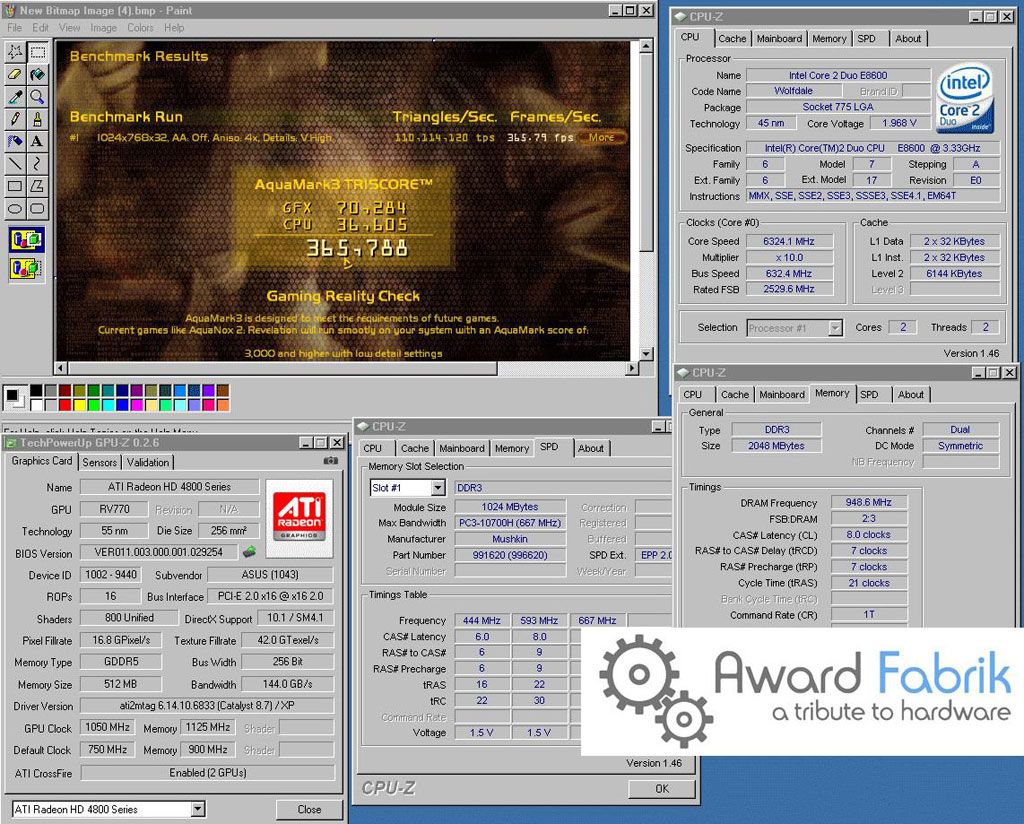Screen dimensions: 1024x824
Task: Open the GPU-Z title bar system icon
Action: pyautogui.click(x=10, y=443)
